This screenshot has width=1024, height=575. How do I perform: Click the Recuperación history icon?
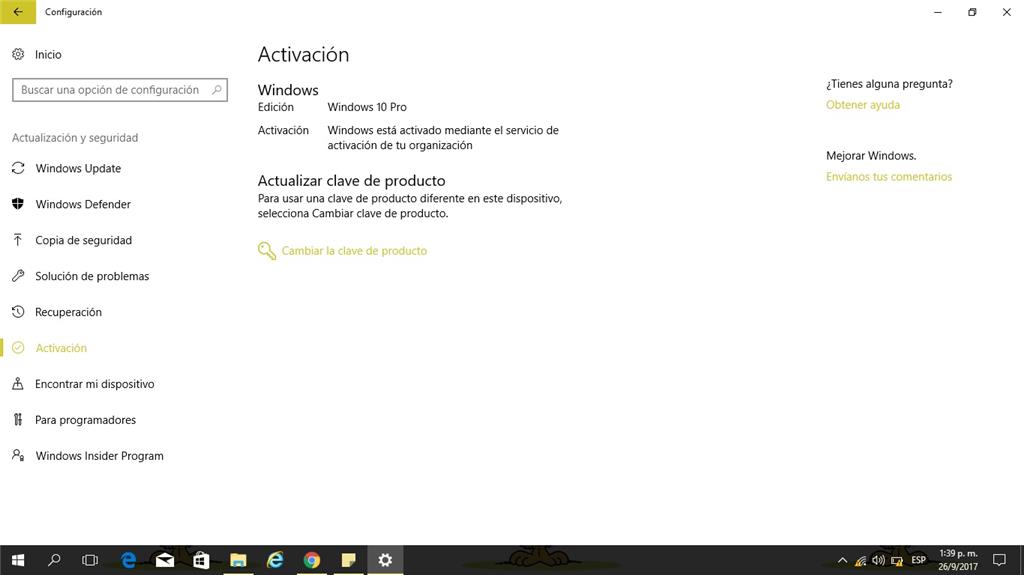18,312
